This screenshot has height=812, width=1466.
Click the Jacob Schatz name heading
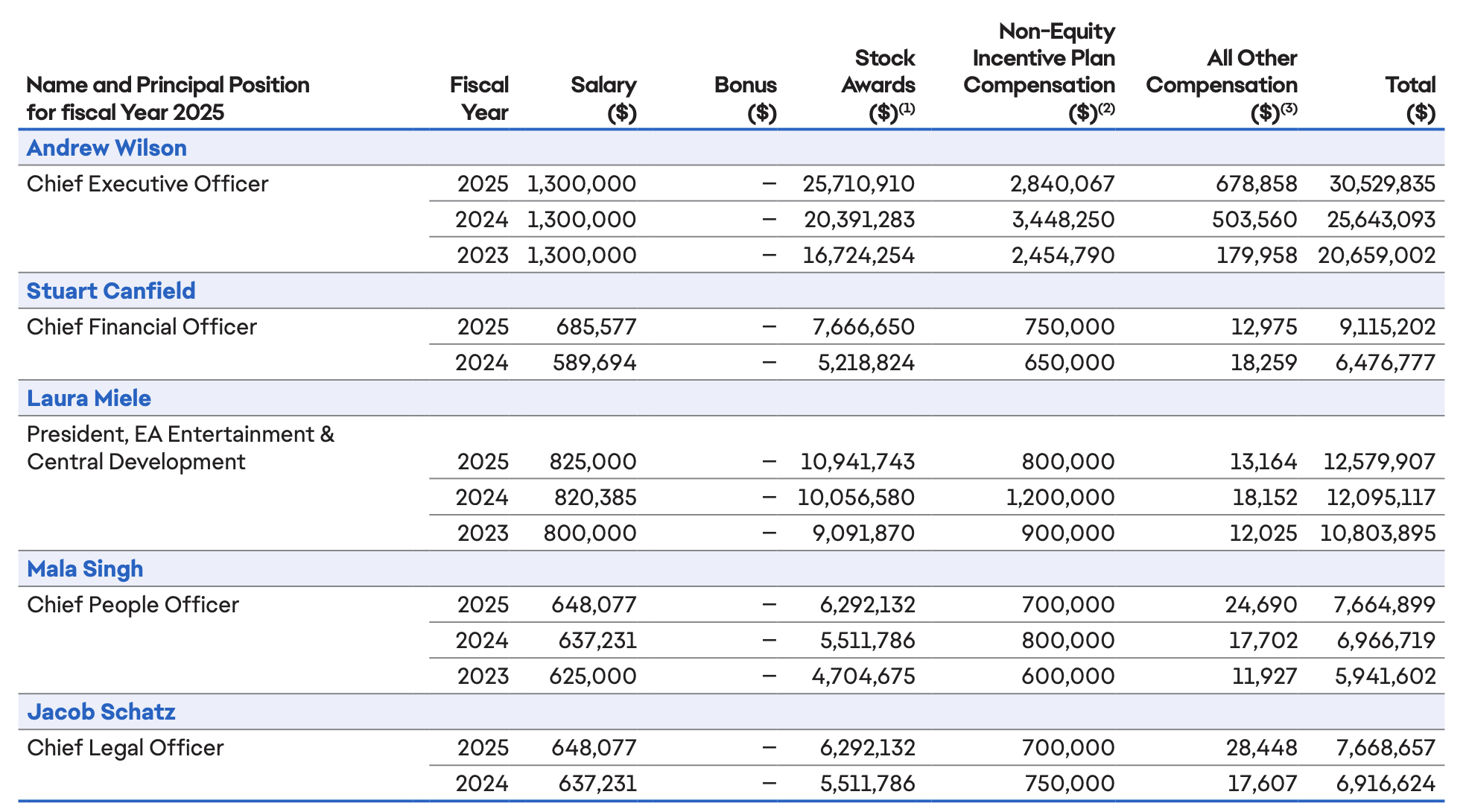tap(101, 711)
